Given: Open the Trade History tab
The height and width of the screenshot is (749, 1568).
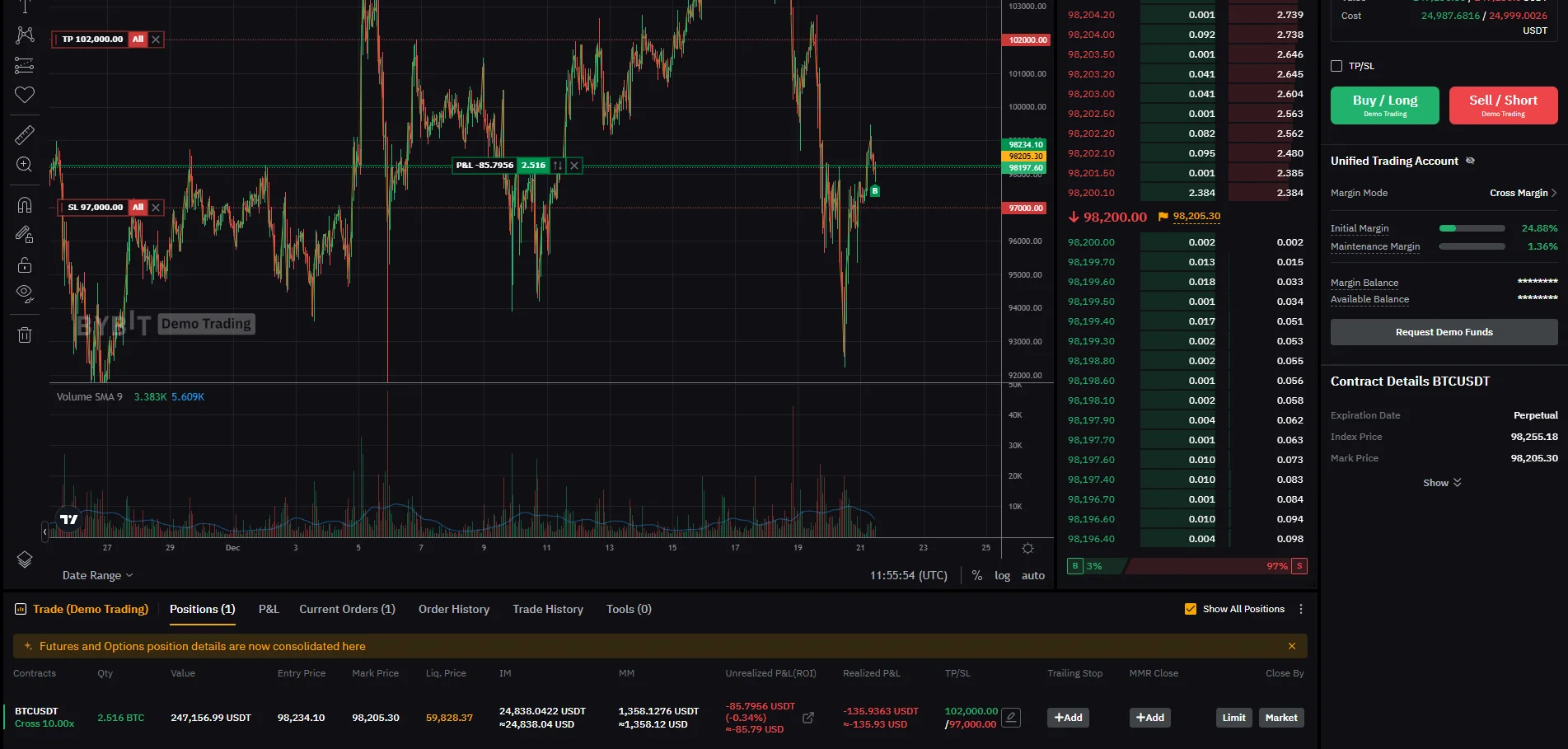Looking at the screenshot, I should (548, 609).
